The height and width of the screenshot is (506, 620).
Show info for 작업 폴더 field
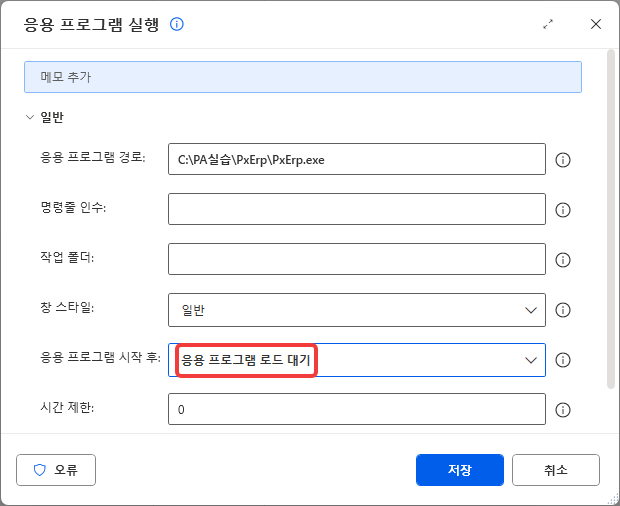coord(563,260)
